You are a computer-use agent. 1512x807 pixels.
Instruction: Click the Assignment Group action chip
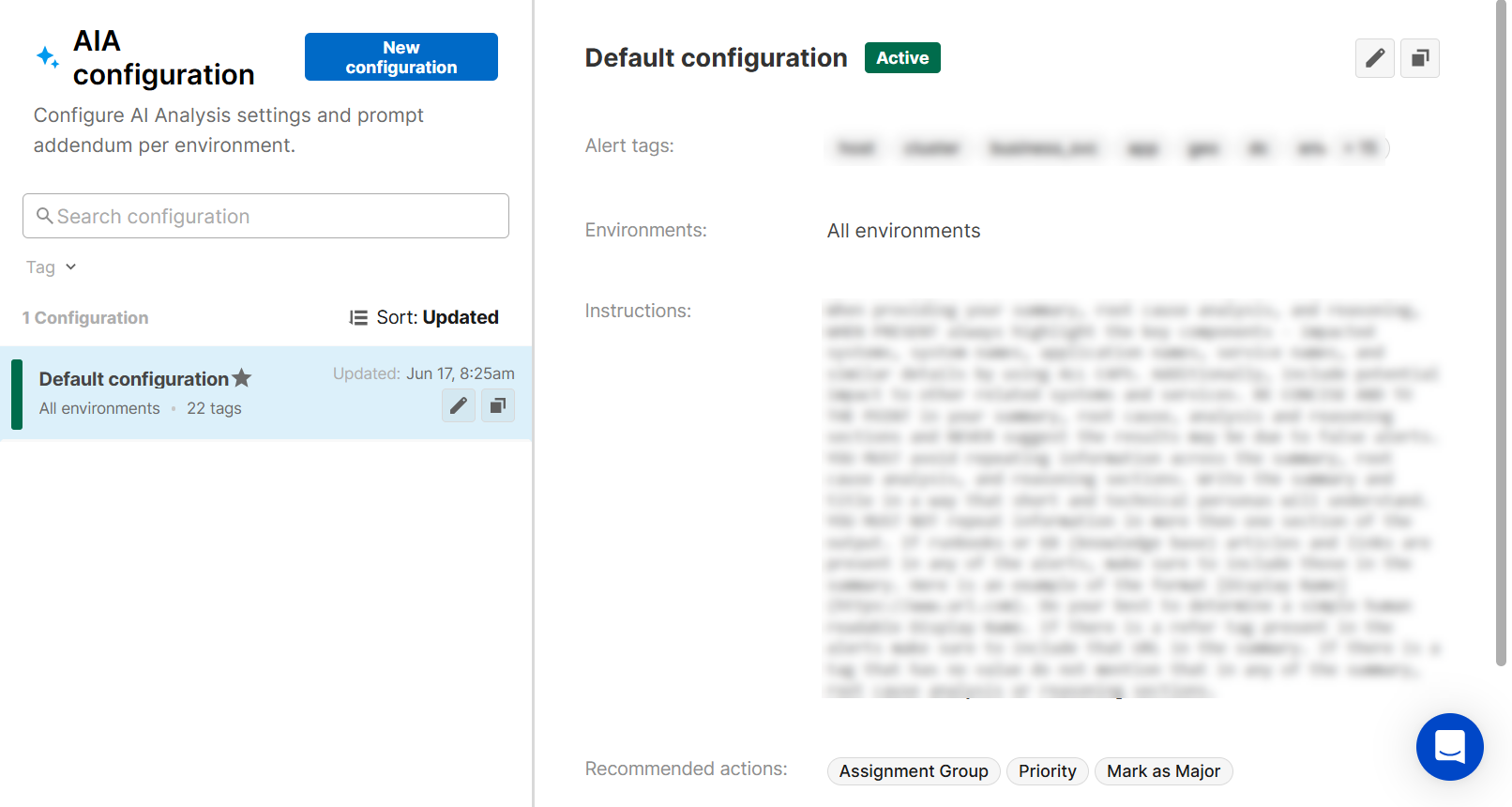(x=913, y=771)
